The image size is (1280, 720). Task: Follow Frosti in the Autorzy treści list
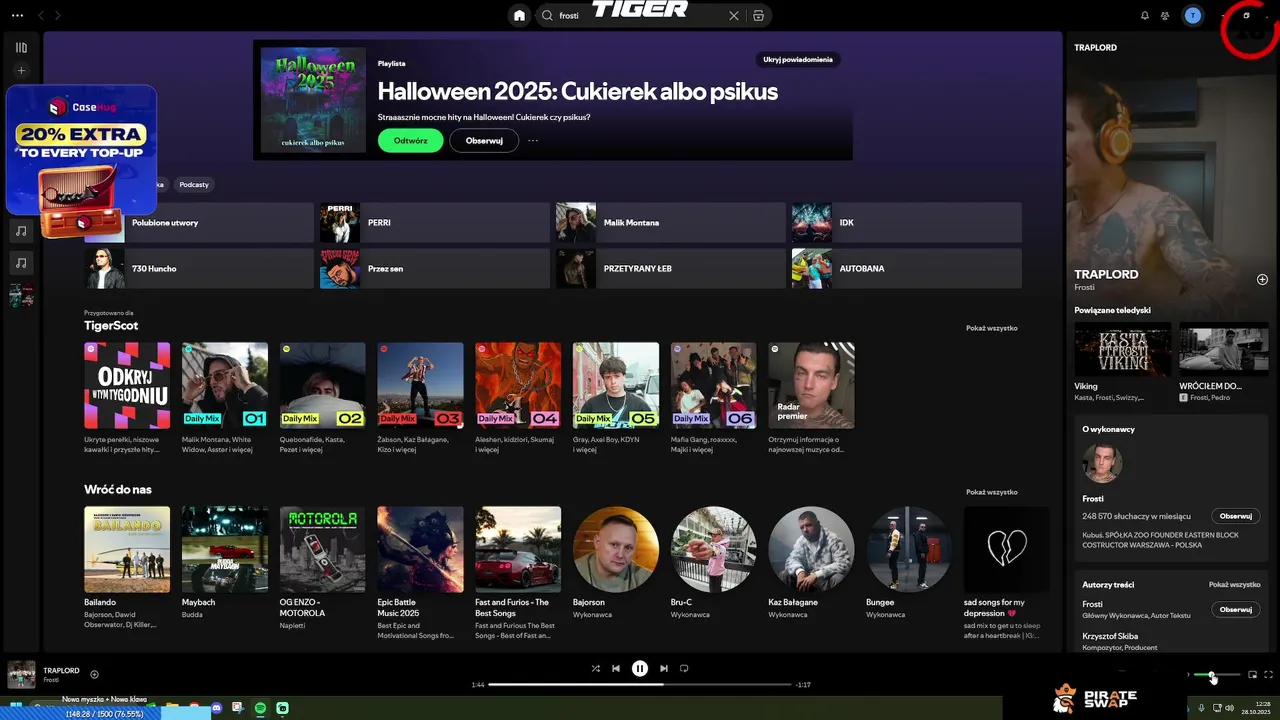tap(1236, 609)
